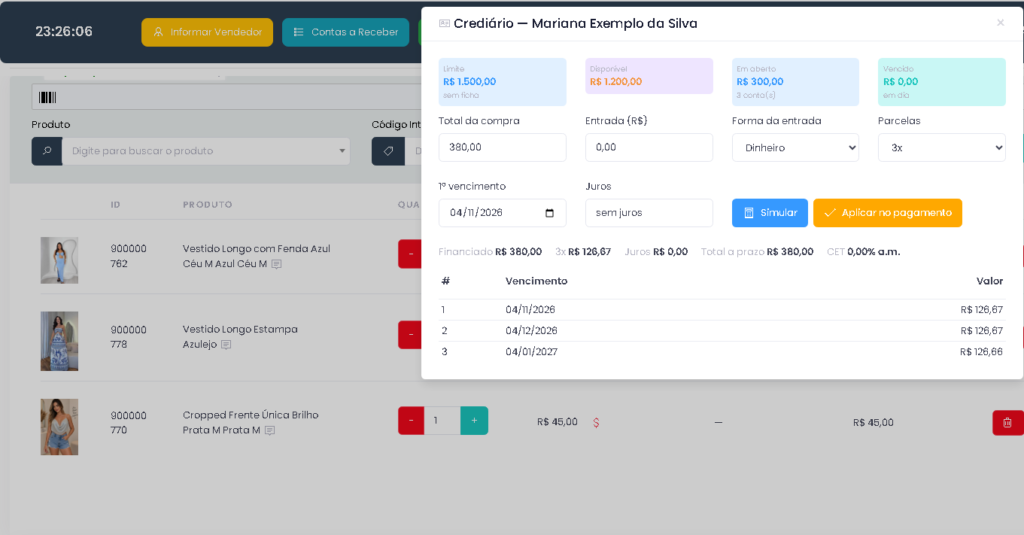Click the Limite R$ 1.500,00 card
This screenshot has width=1024, height=535.
(x=502, y=82)
